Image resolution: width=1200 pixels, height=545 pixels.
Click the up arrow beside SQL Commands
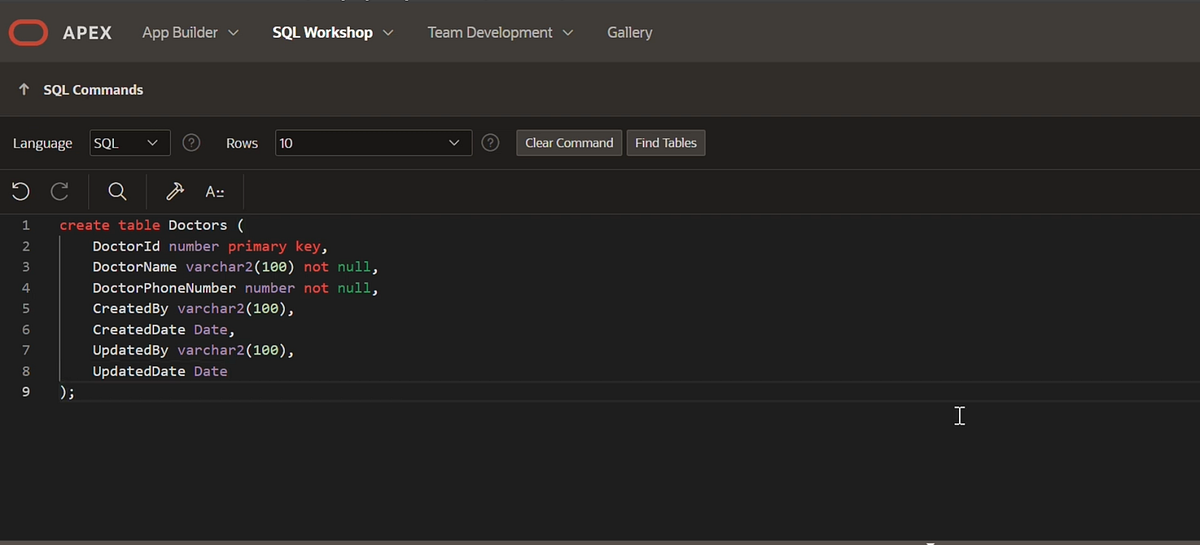[x=24, y=89]
